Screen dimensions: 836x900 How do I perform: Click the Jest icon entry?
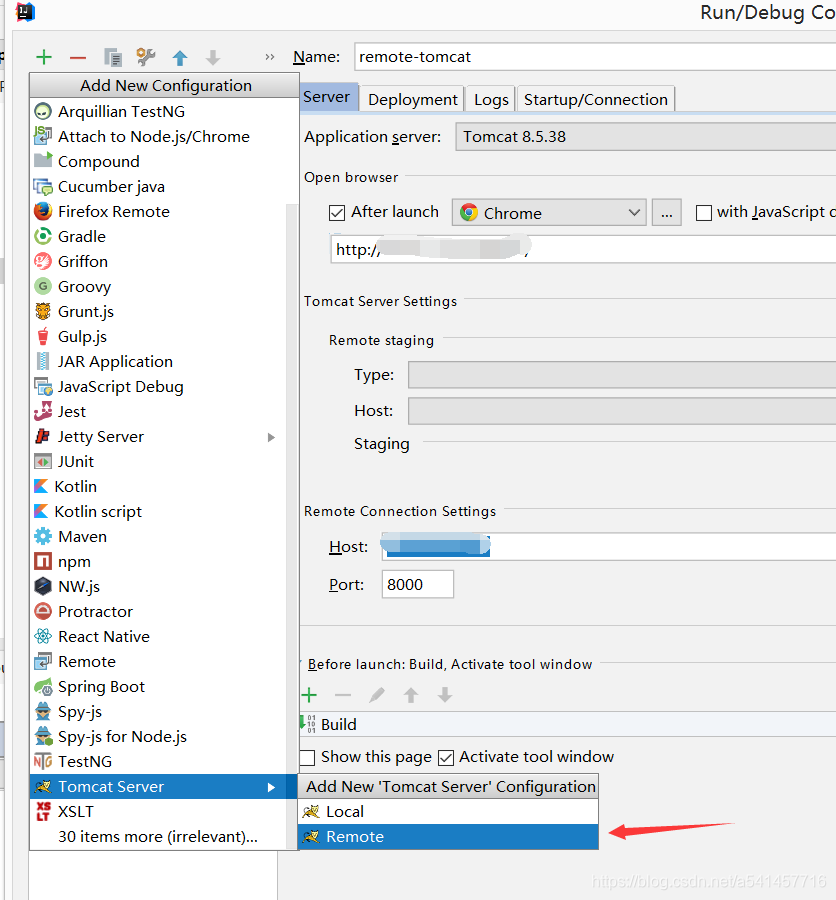coord(43,412)
